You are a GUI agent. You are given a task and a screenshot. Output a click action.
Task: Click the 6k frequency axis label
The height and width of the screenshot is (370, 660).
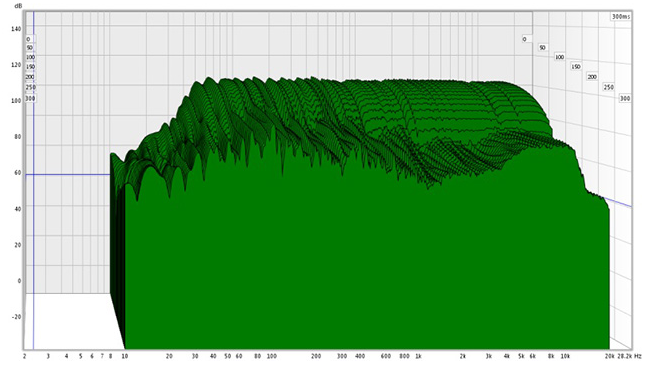pos(532,356)
